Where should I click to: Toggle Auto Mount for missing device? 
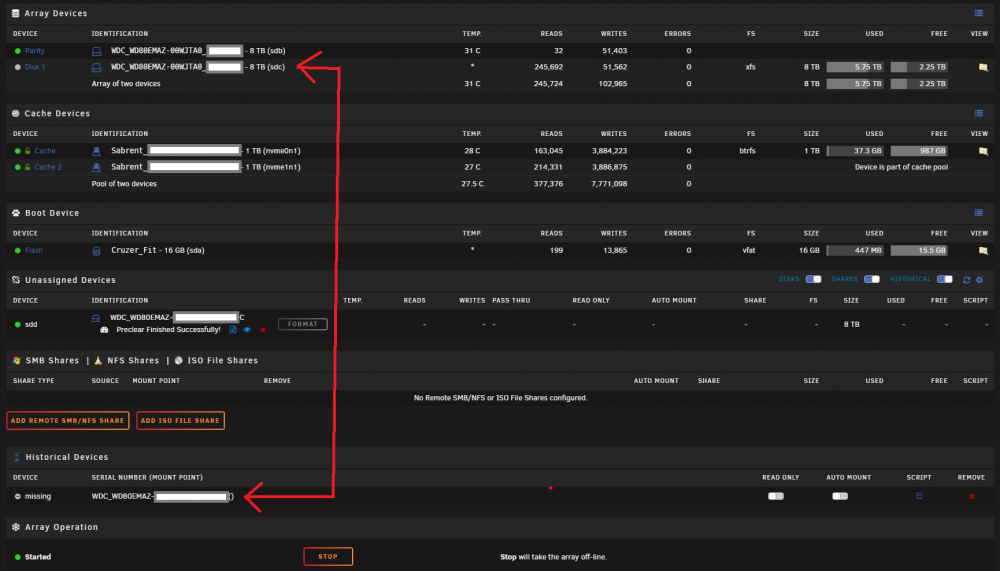[x=840, y=496]
